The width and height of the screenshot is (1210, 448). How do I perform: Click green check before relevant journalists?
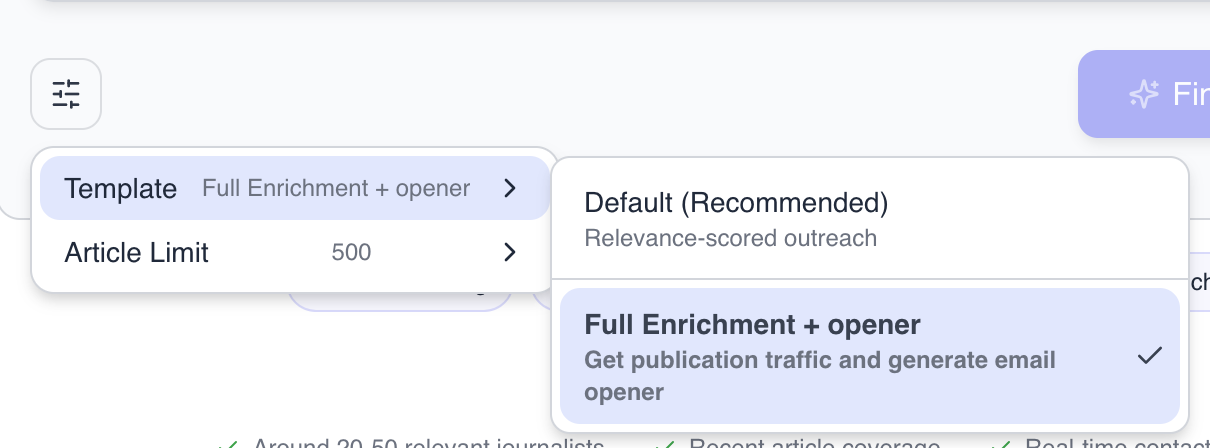click(229, 443)
